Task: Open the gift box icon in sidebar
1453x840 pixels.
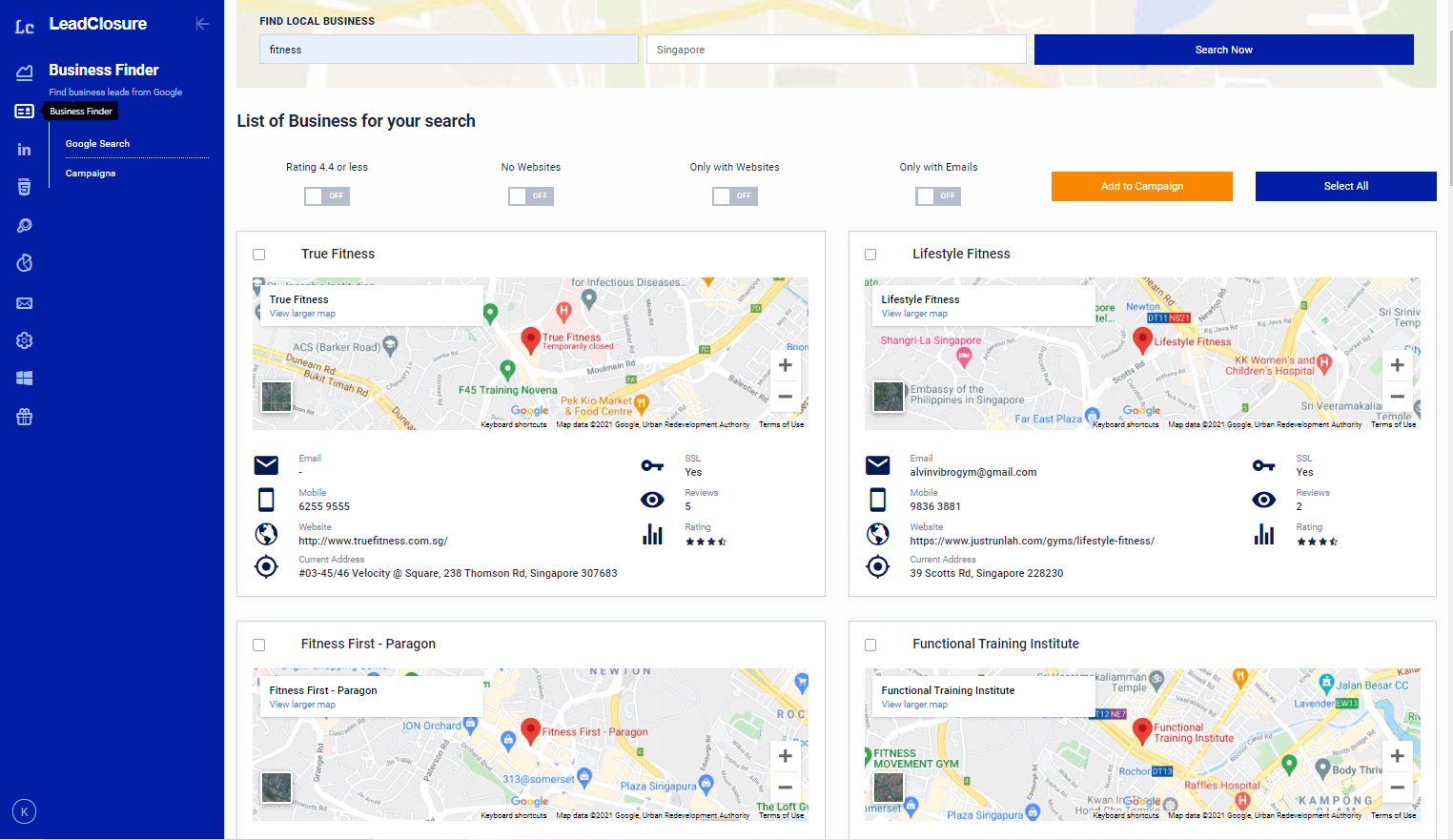Action: click(25, 417)
